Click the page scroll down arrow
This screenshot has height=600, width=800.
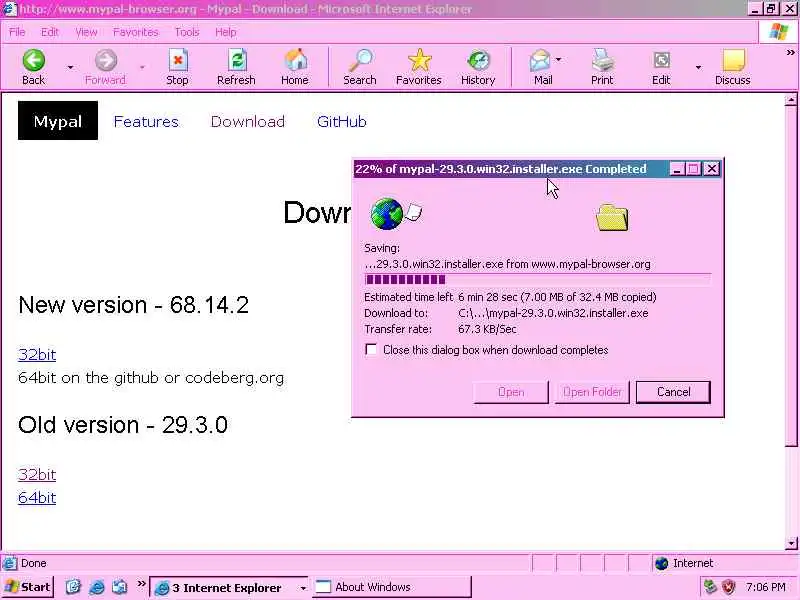[x=791, y=543]
